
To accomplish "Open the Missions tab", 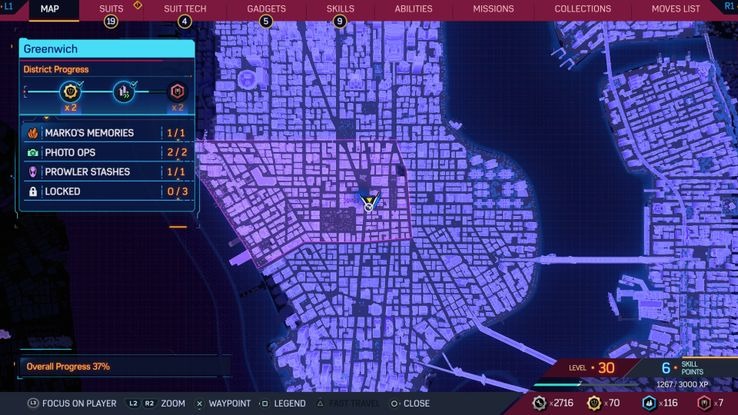I will [493, 9].
